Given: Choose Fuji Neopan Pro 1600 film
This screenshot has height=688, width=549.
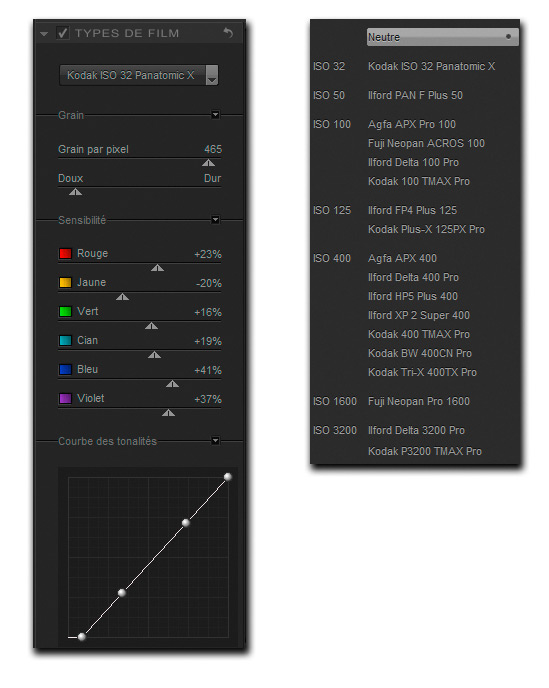Looking at the screenshot, I should (x=419, y=401).
